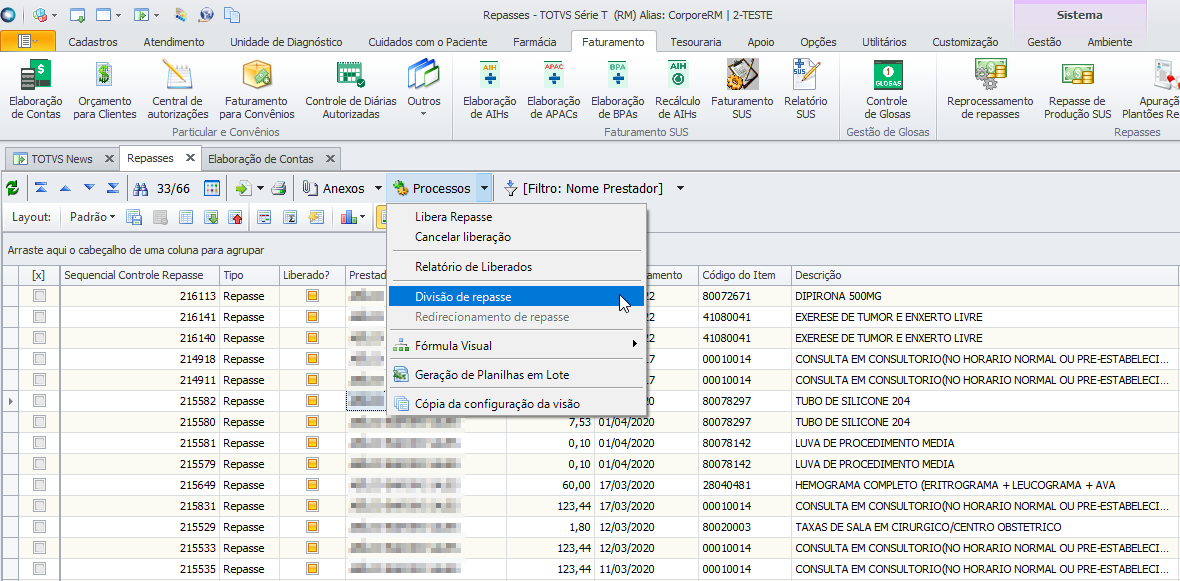Click the printer icon in the toolbar
Viewport: 1180px width, 581px height.
(x=279, y=188)
